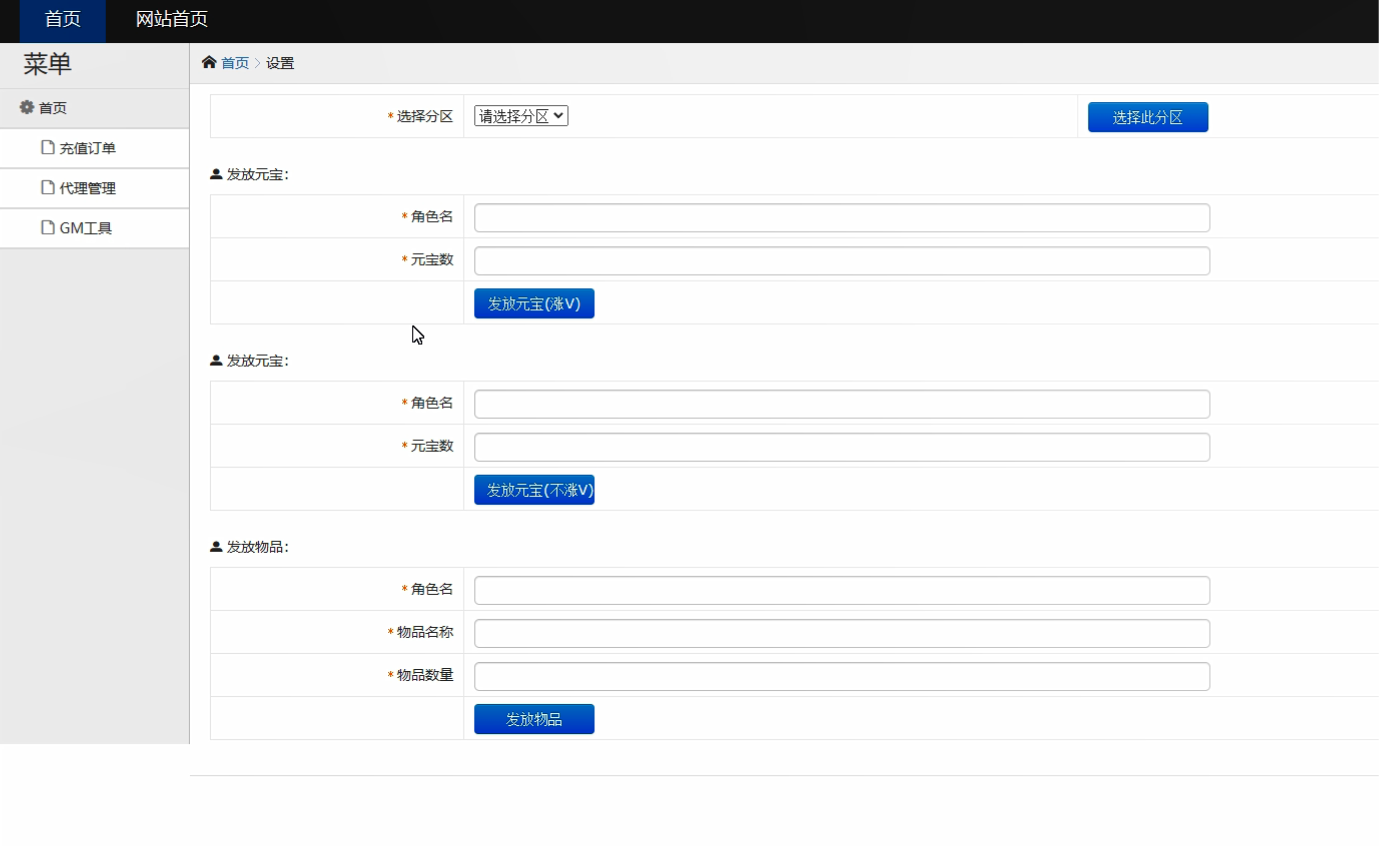Click the user icon beside 发放物品 heading
Screen dimensions: 1379x846
216,547
